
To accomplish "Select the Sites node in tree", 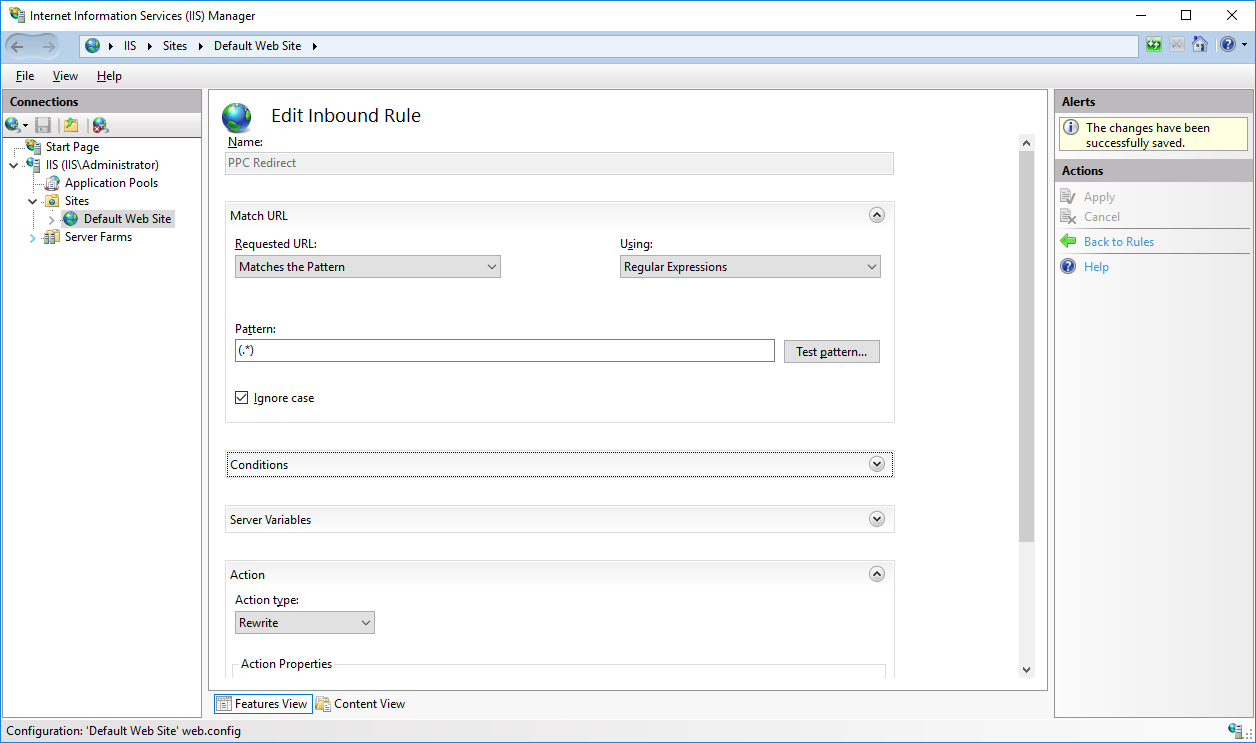I will click(77, 201).
